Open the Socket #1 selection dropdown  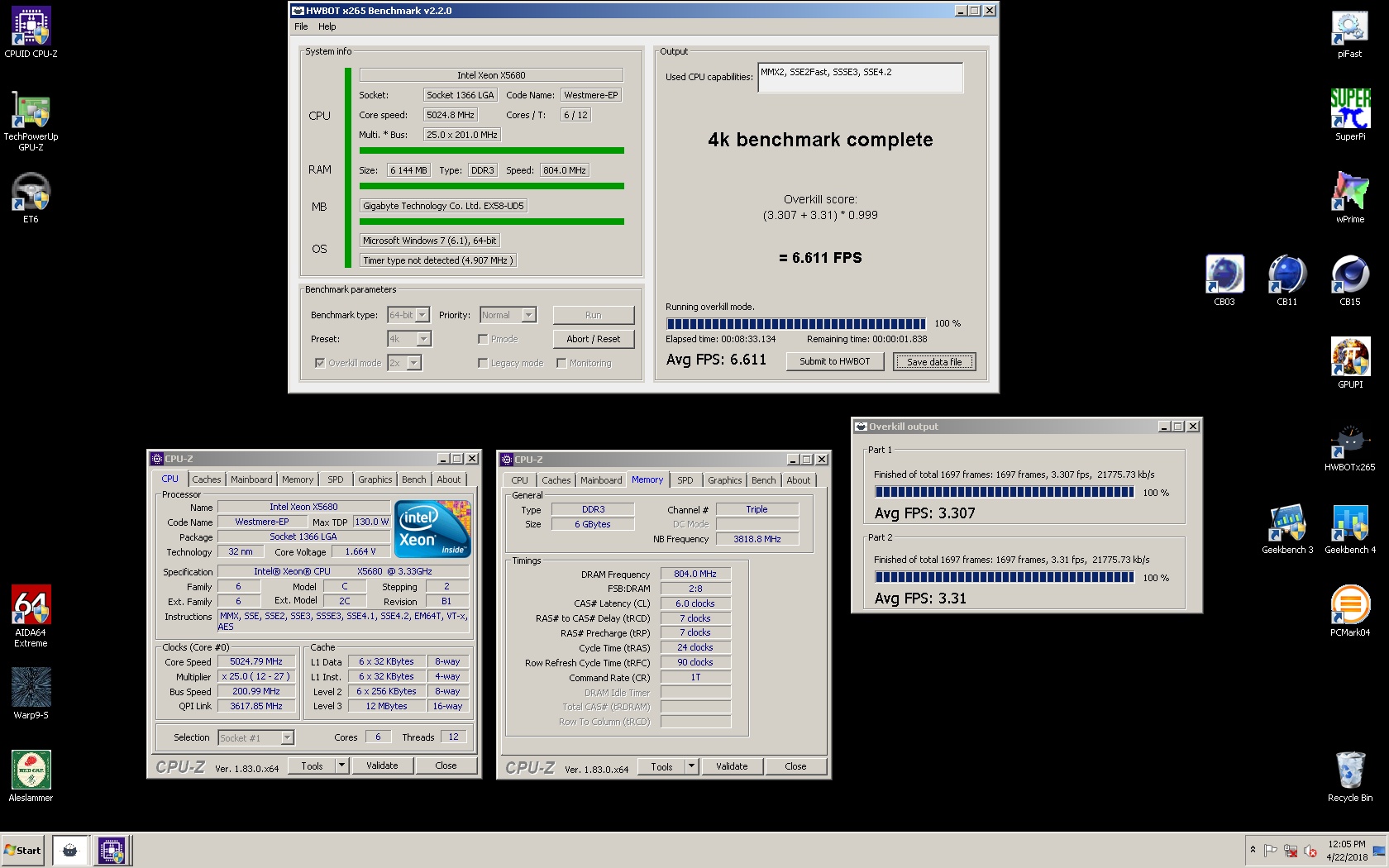click(255, 737)
